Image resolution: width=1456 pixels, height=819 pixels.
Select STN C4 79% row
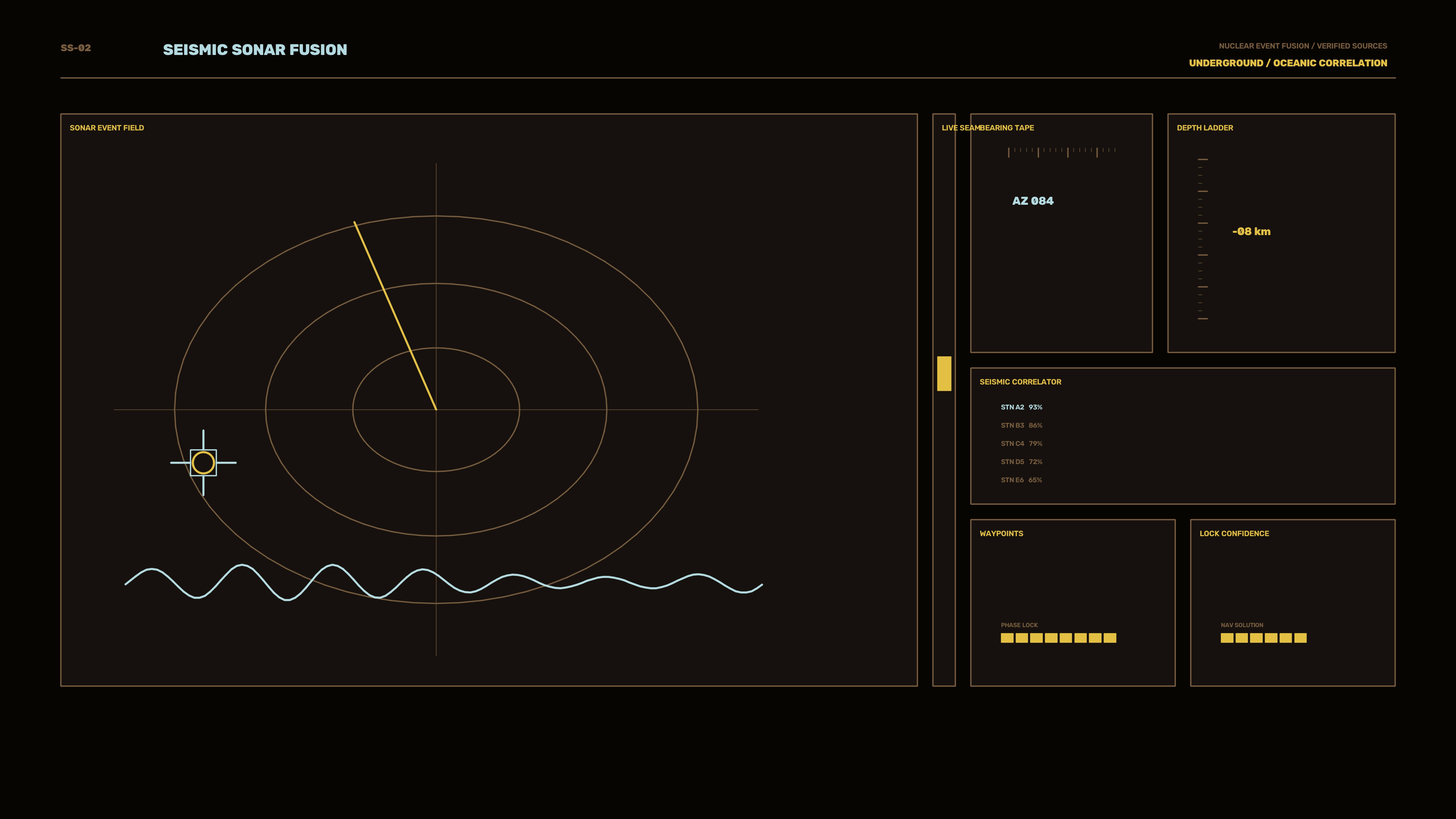[1021, 443]
